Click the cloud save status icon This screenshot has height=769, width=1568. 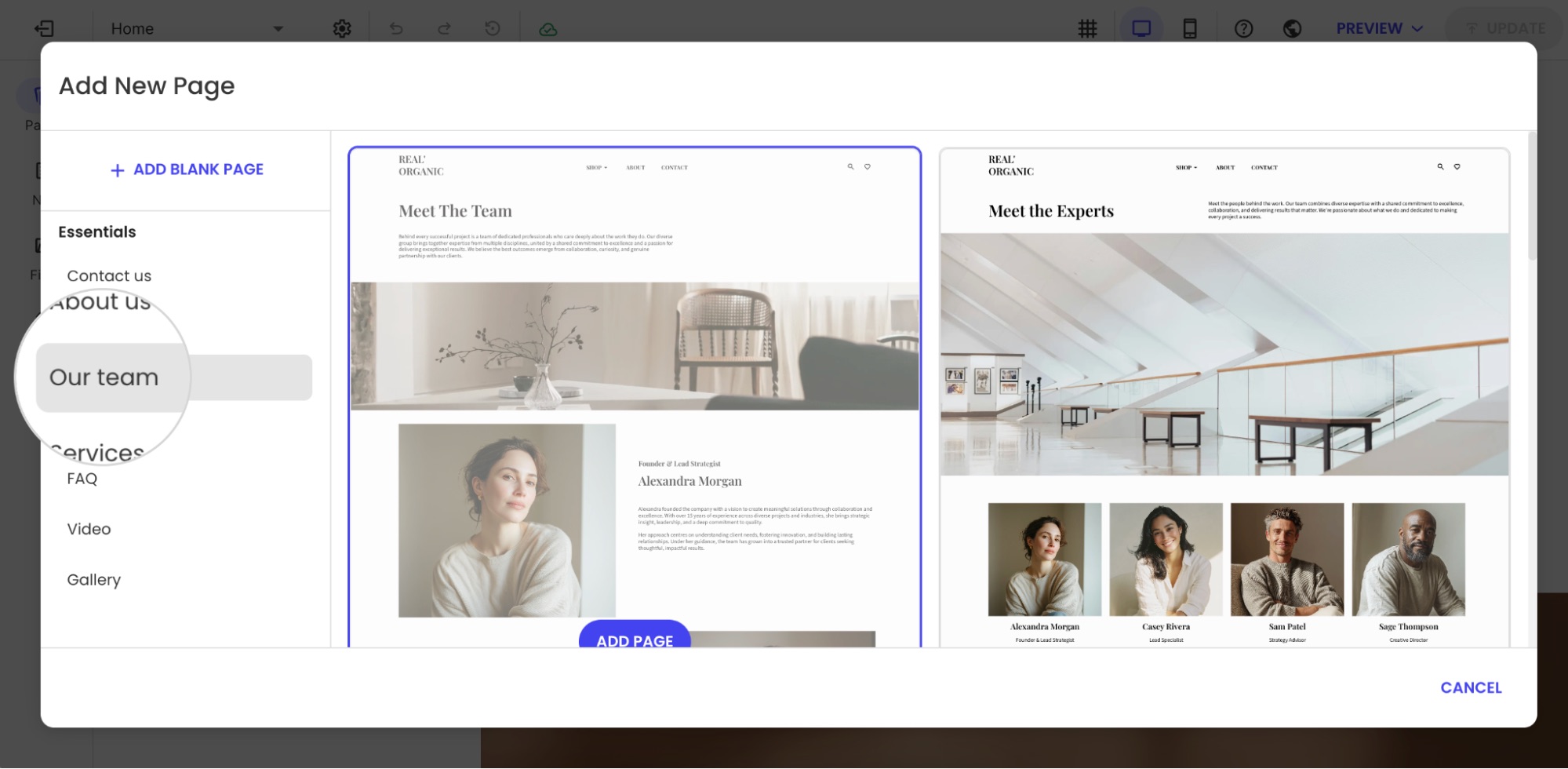(548, 29)
